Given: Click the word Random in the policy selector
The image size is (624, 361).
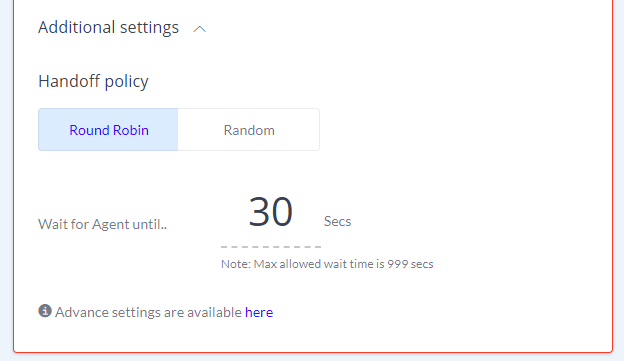Looking at the screenshot, I should (249, 130).
